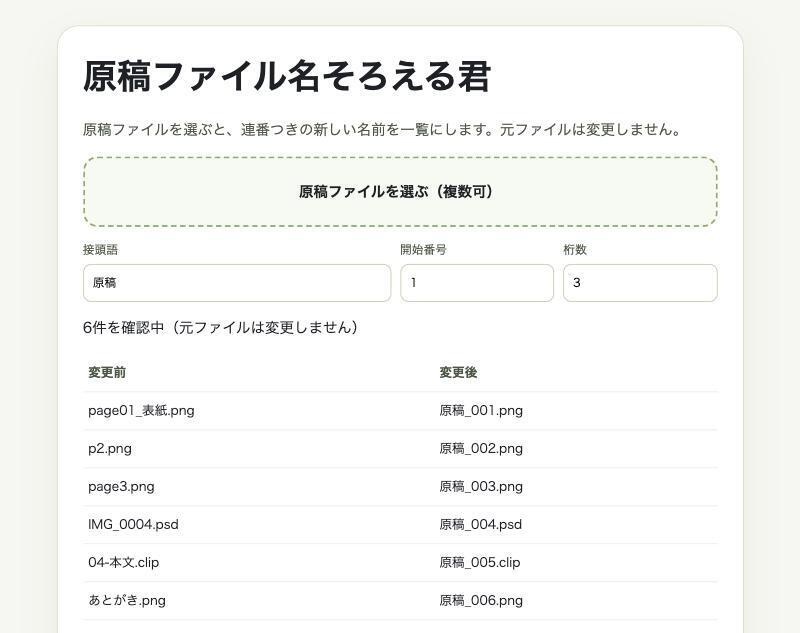This screenshot has height=633, width=800.
Task: Click the あとがき.png file name
Action: (x=127, y=600)
